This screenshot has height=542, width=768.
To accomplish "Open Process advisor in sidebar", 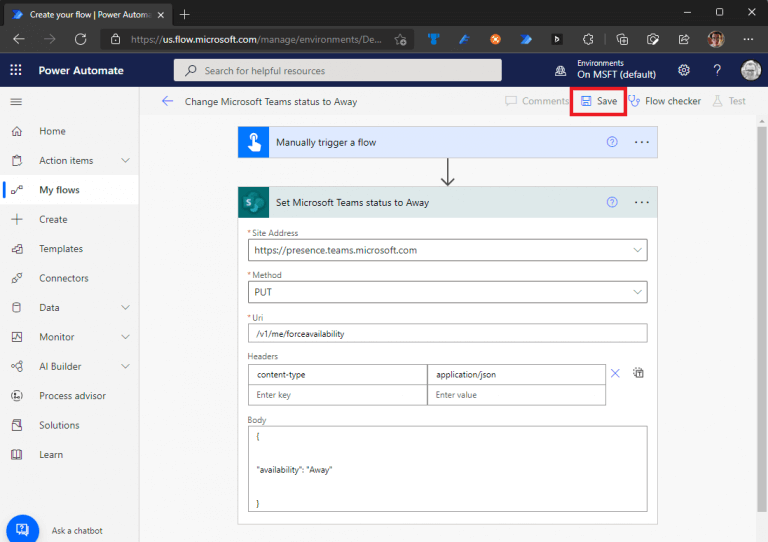I will coord(70,396).
